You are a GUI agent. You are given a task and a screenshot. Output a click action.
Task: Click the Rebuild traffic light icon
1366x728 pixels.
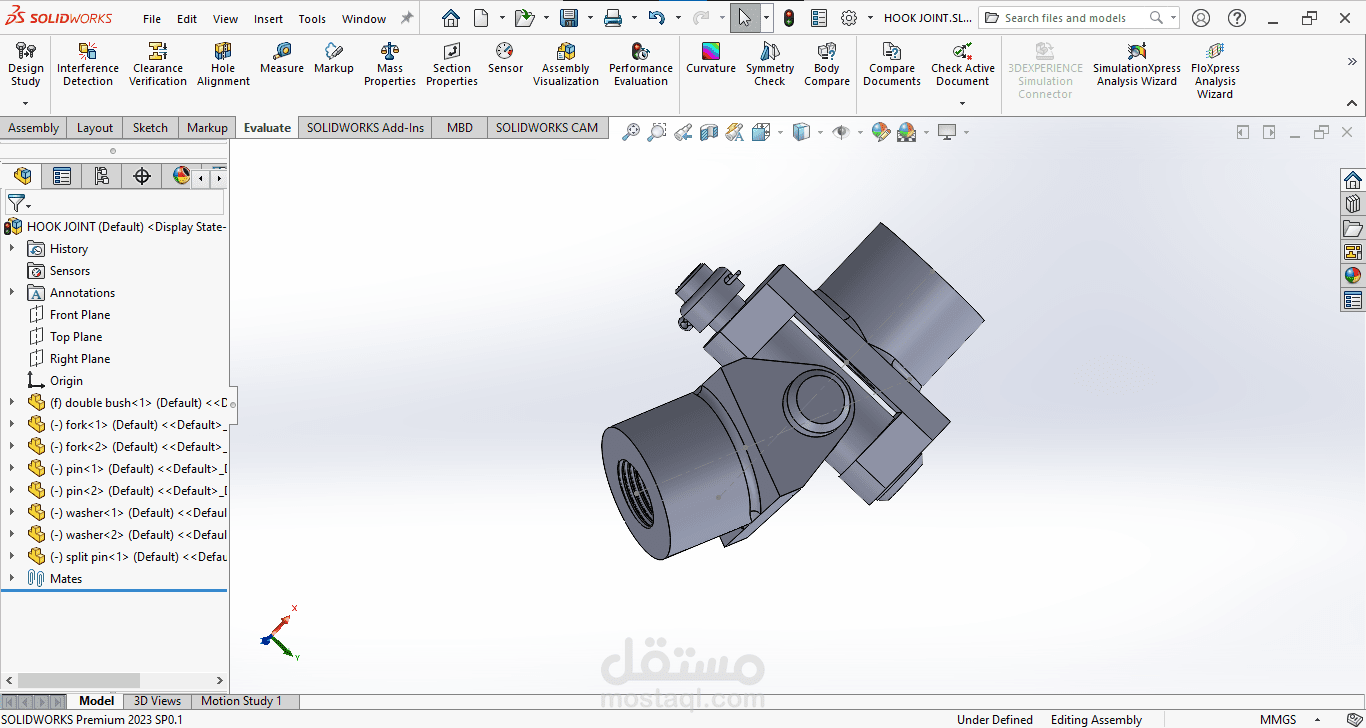click(789, 18)
